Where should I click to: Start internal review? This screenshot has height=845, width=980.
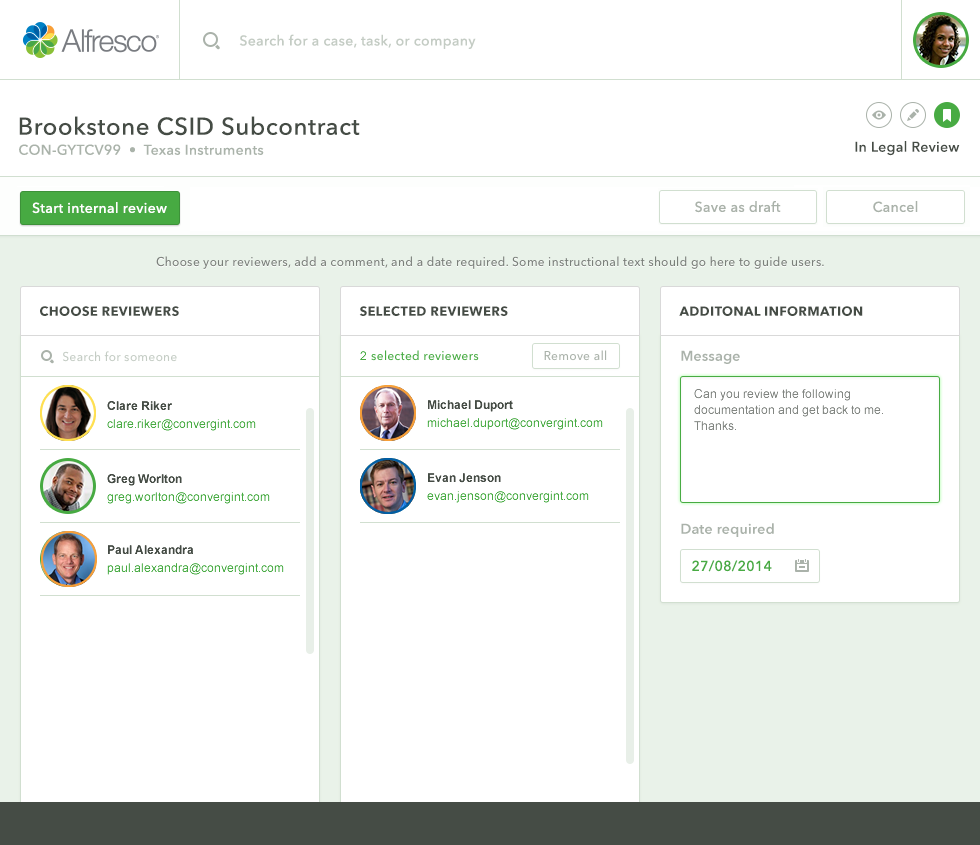100,208
